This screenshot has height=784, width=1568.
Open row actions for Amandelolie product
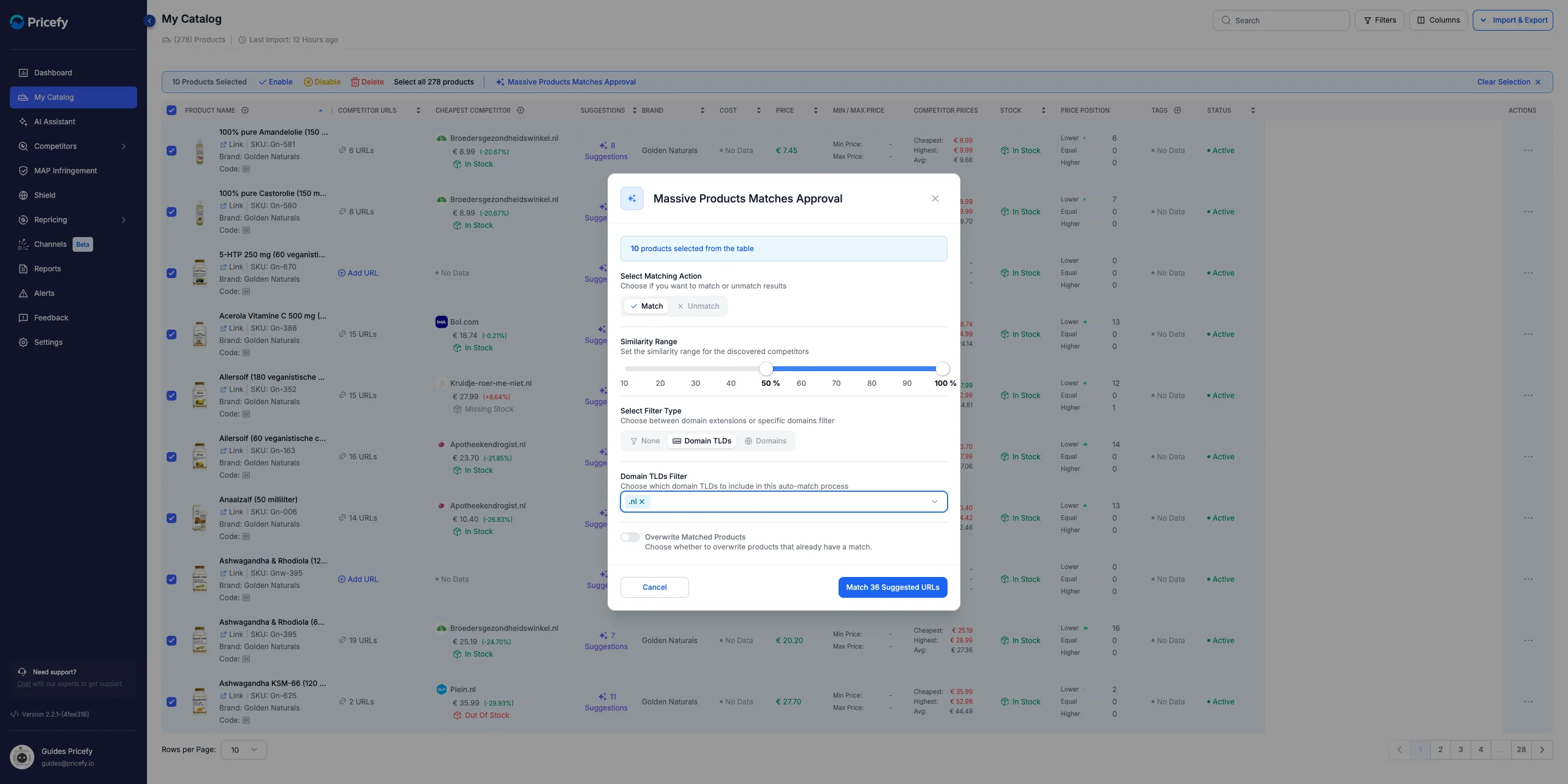(1529, 151)
